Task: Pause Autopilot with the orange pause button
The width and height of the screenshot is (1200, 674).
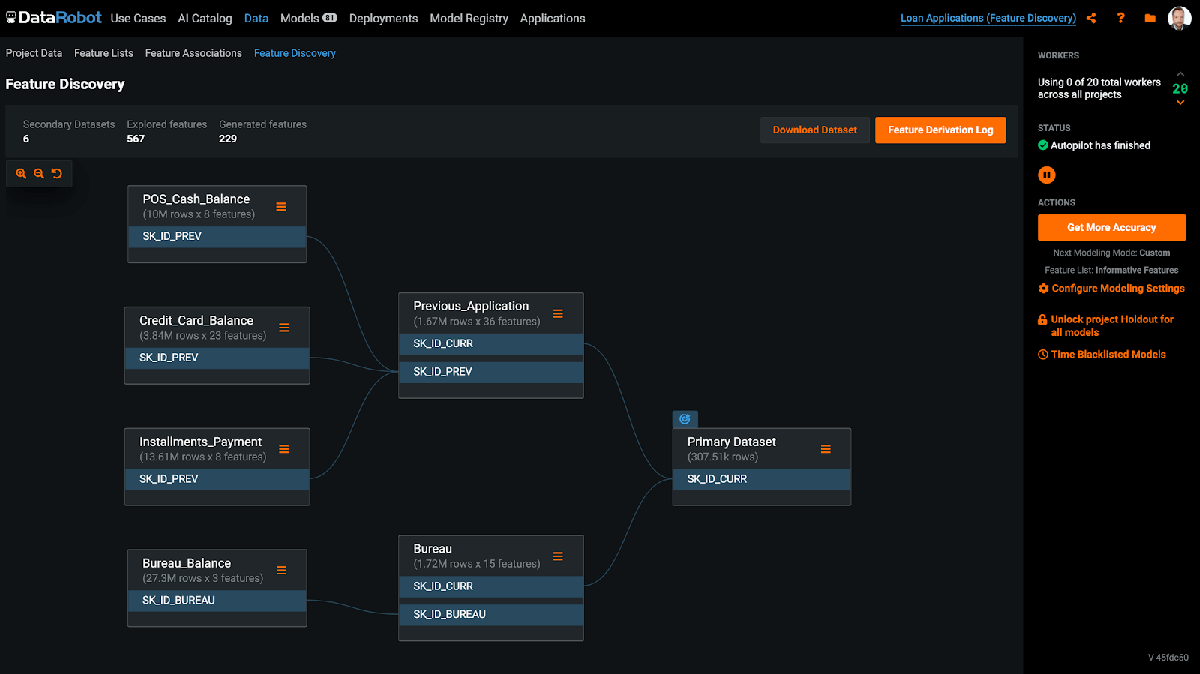Action: coord(1046,175)
